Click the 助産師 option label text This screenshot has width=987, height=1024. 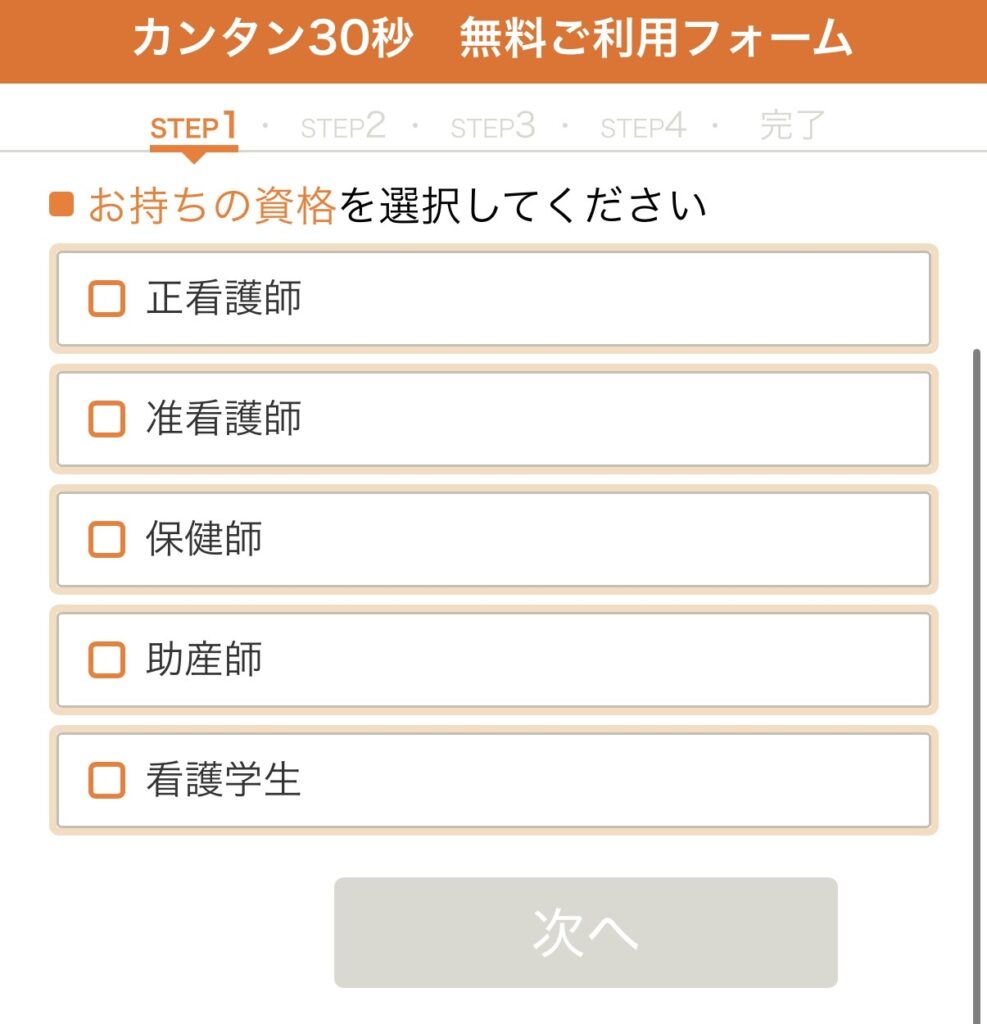pos(204,660)
